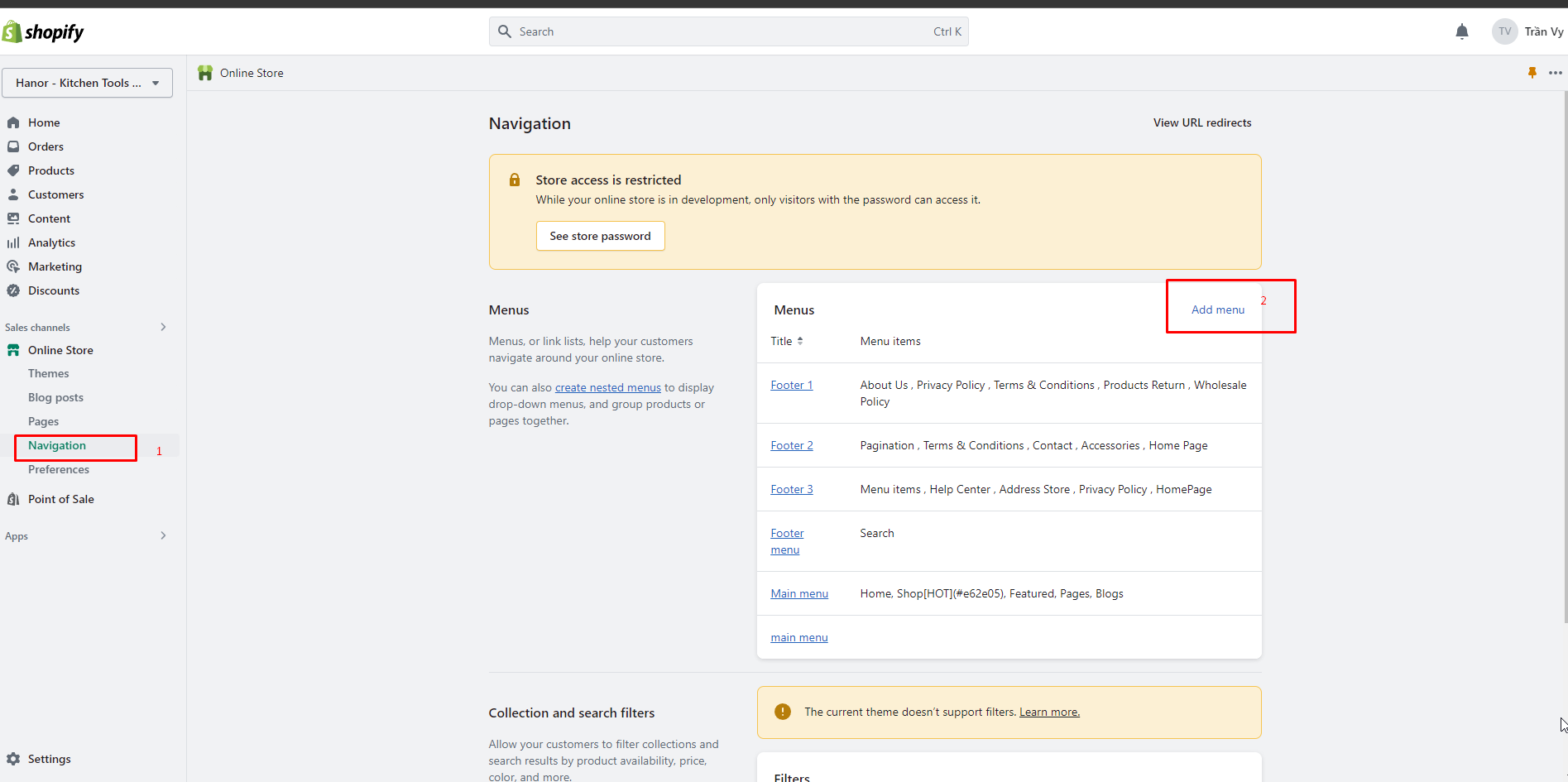Screen dimensions: 1568x782
Task: Click the search magnifier icon
Action: click(x=505, y=31)
